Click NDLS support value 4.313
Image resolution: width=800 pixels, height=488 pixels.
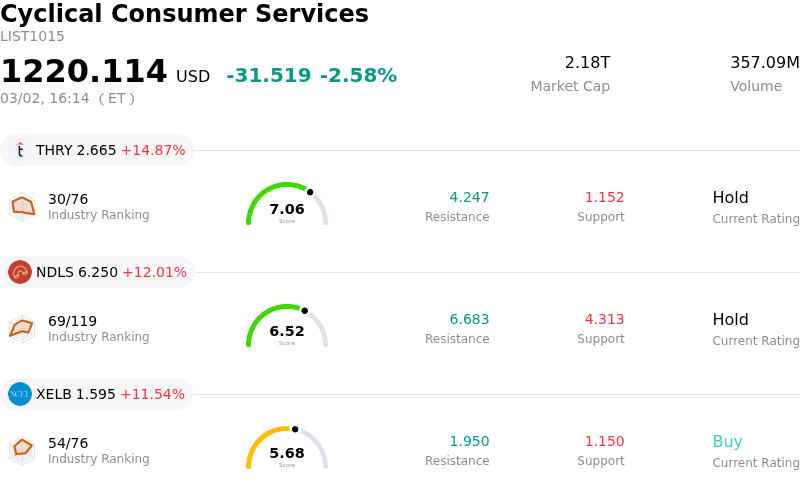[x=604, y=319]
